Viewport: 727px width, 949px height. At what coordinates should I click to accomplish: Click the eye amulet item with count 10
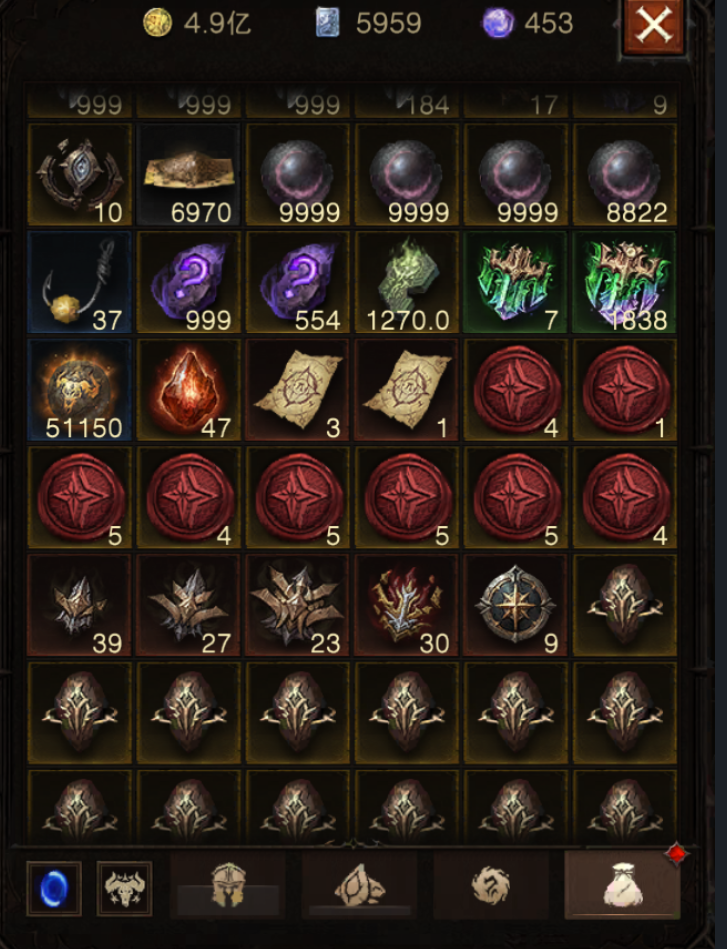click(80, 174)
